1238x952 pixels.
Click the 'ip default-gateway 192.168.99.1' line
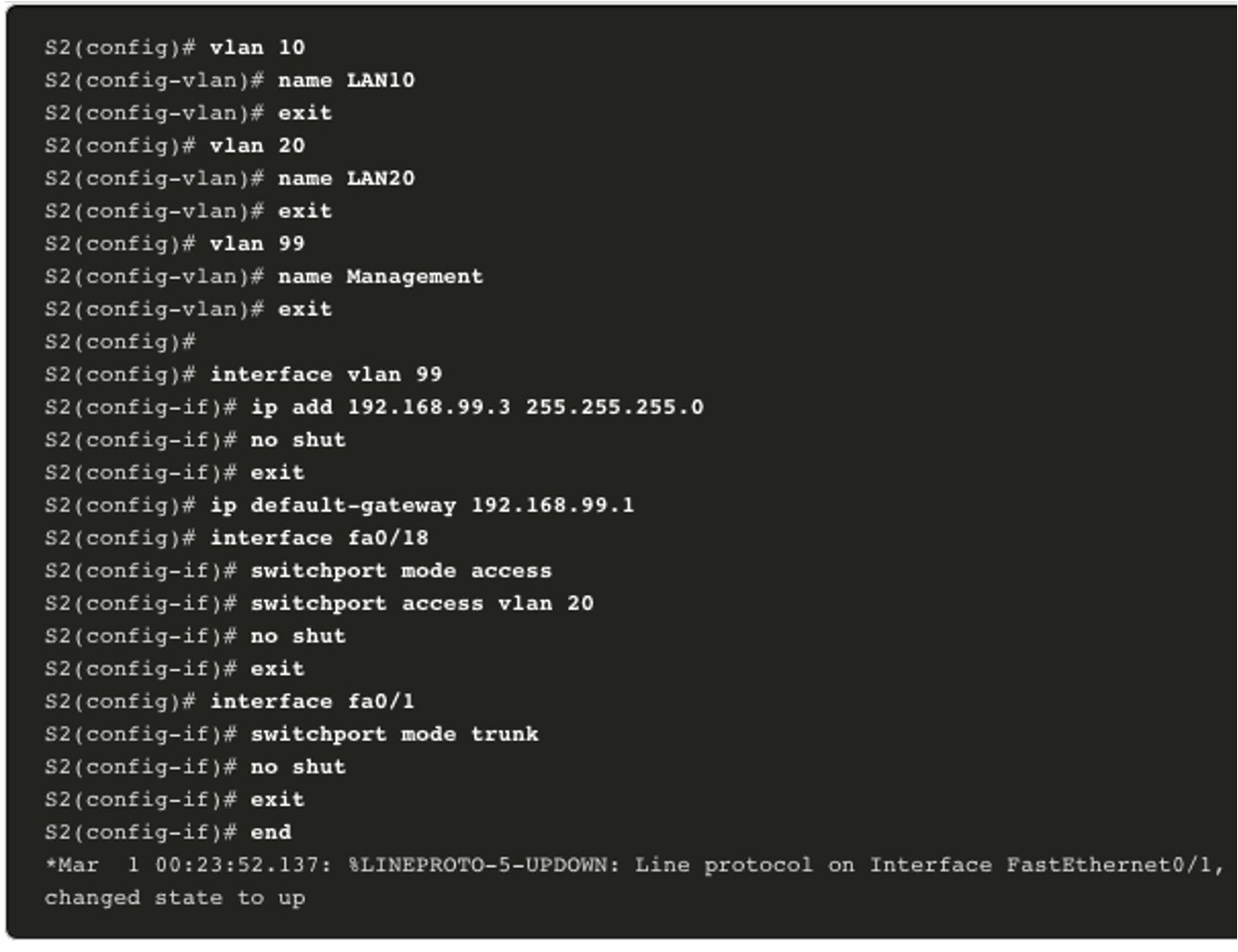point(339,505)
